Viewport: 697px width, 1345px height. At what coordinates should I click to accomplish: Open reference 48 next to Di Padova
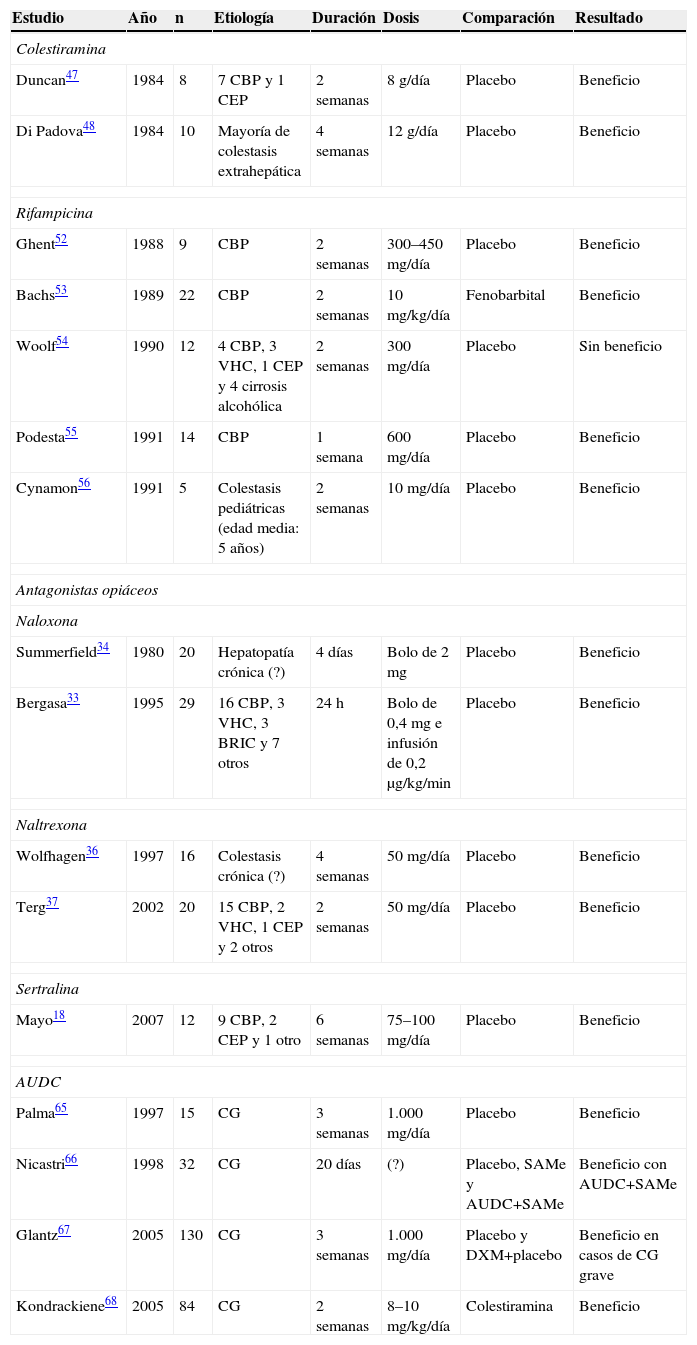pyautogui.click(x=89, y=125)
